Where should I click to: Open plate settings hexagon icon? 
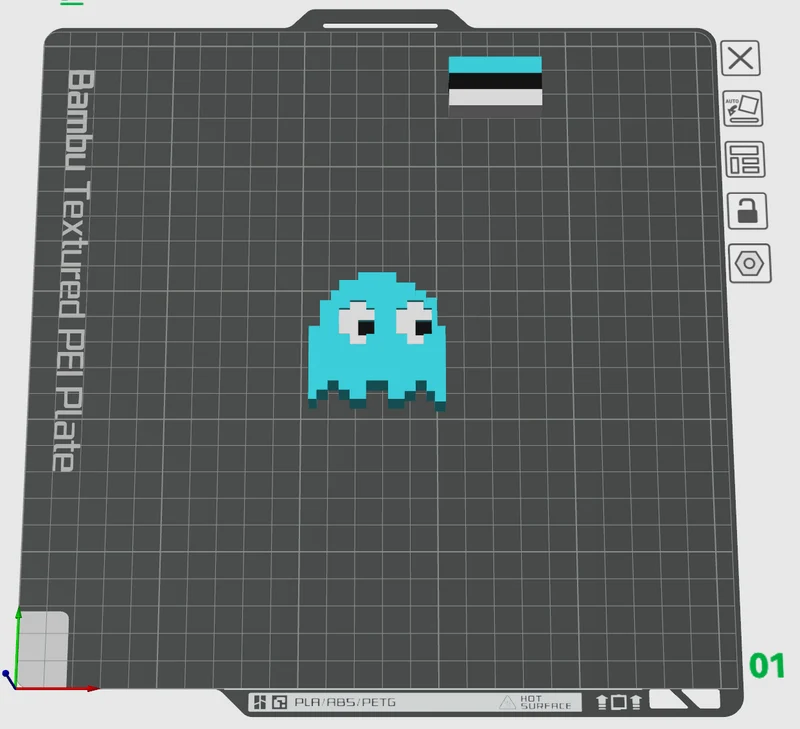[749, 263]
